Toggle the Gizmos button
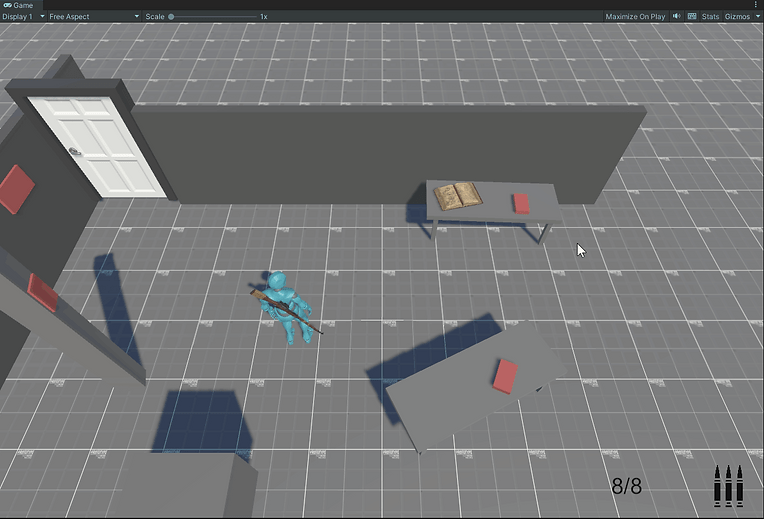The height and width of the screenshot is (519, 764). point(737,17)
